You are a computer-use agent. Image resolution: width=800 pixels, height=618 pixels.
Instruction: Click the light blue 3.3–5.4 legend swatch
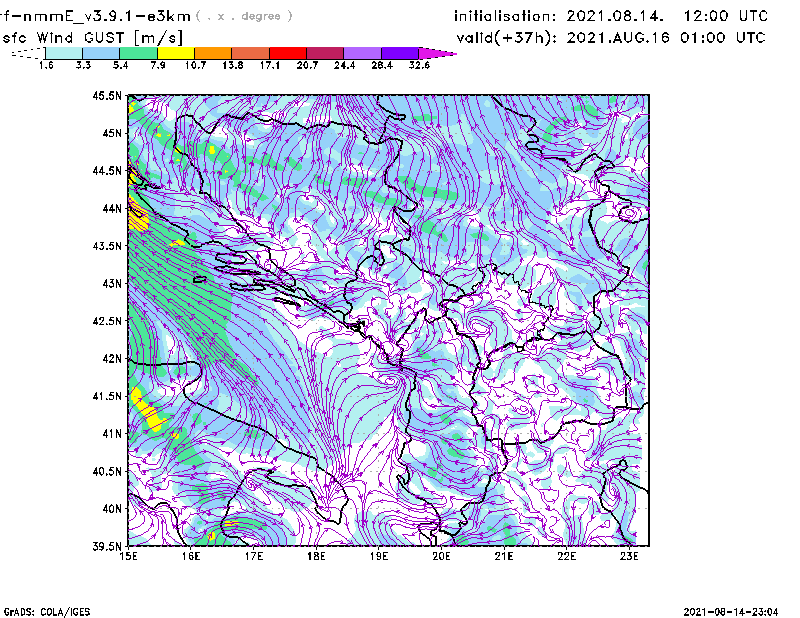tap(101, 53)
